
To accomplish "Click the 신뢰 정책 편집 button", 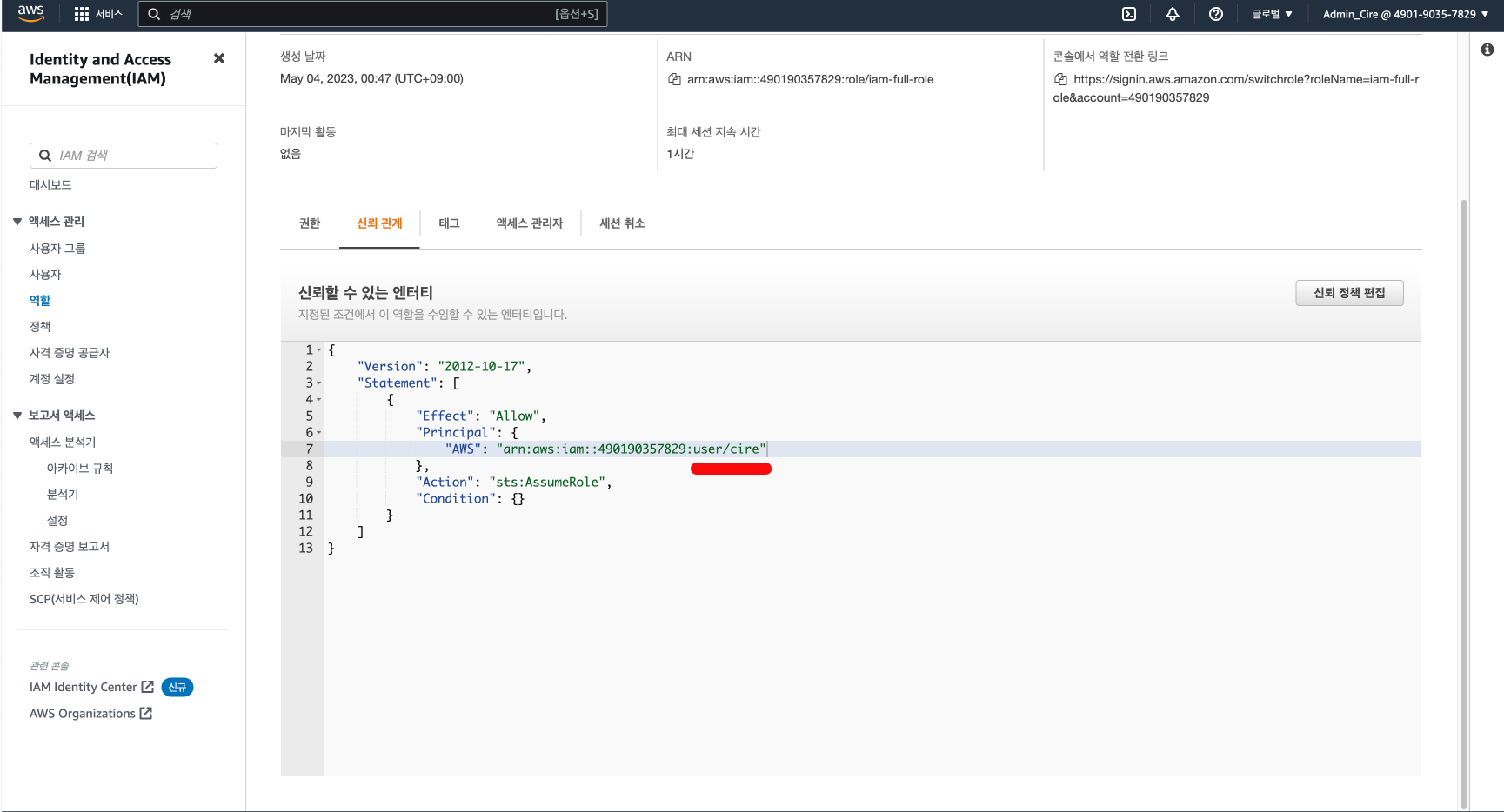I will point(1349,293).
